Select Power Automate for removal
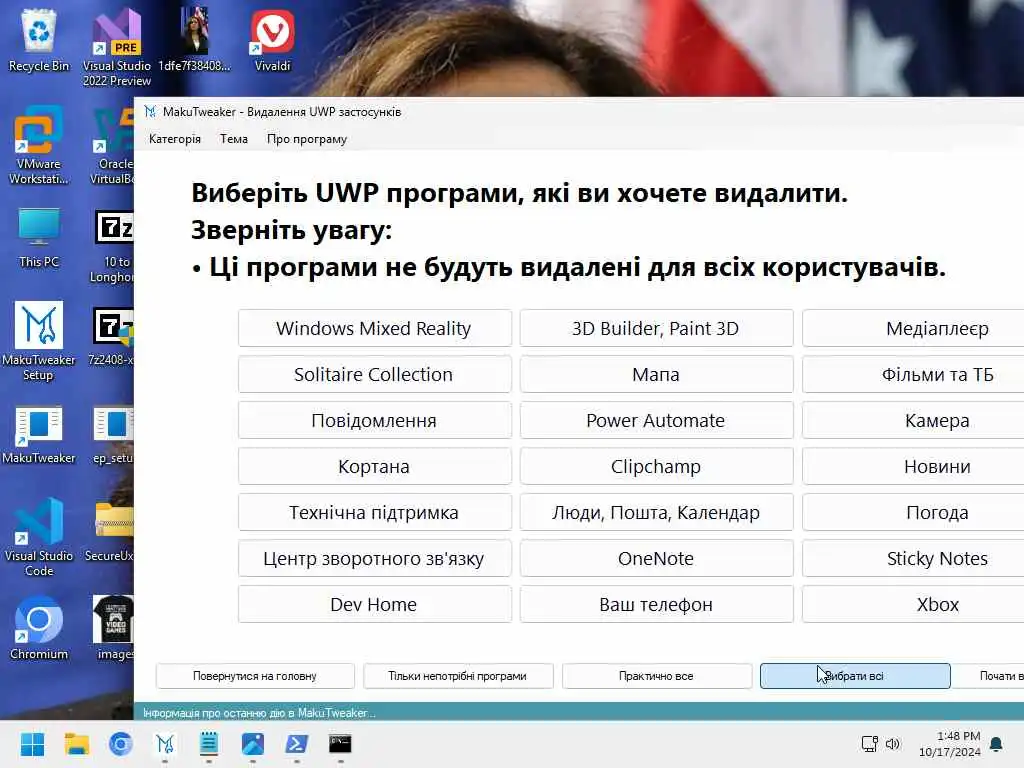1024x768 pixels. (656, 421)
